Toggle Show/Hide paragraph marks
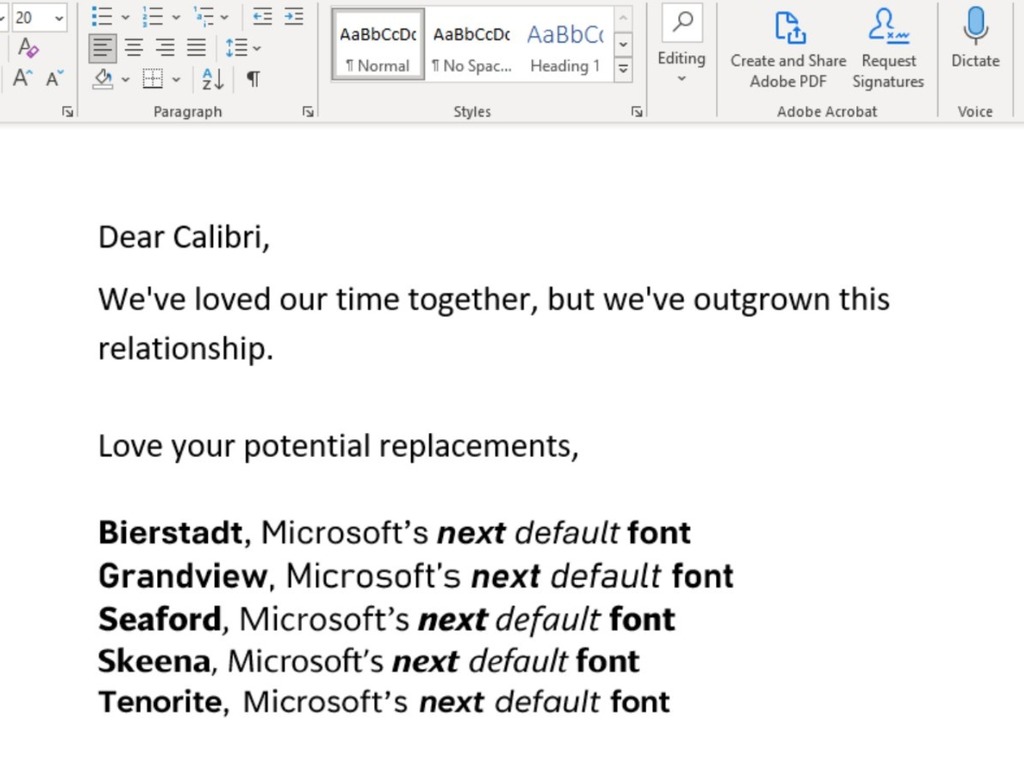This screenshot has height=768, width=1024. (x=253, y=79)
